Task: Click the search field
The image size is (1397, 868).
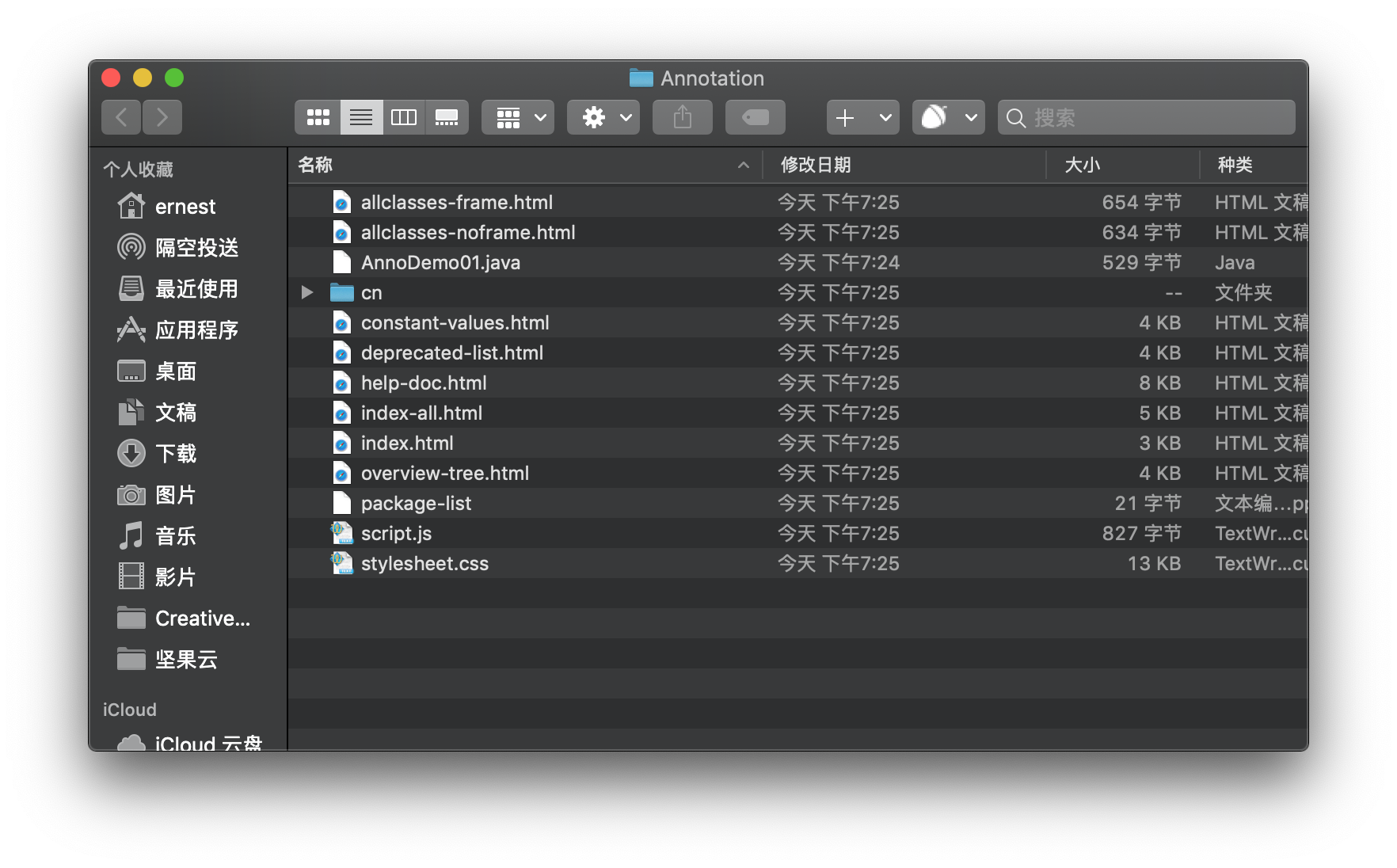Action: (x=1147, y=117)
